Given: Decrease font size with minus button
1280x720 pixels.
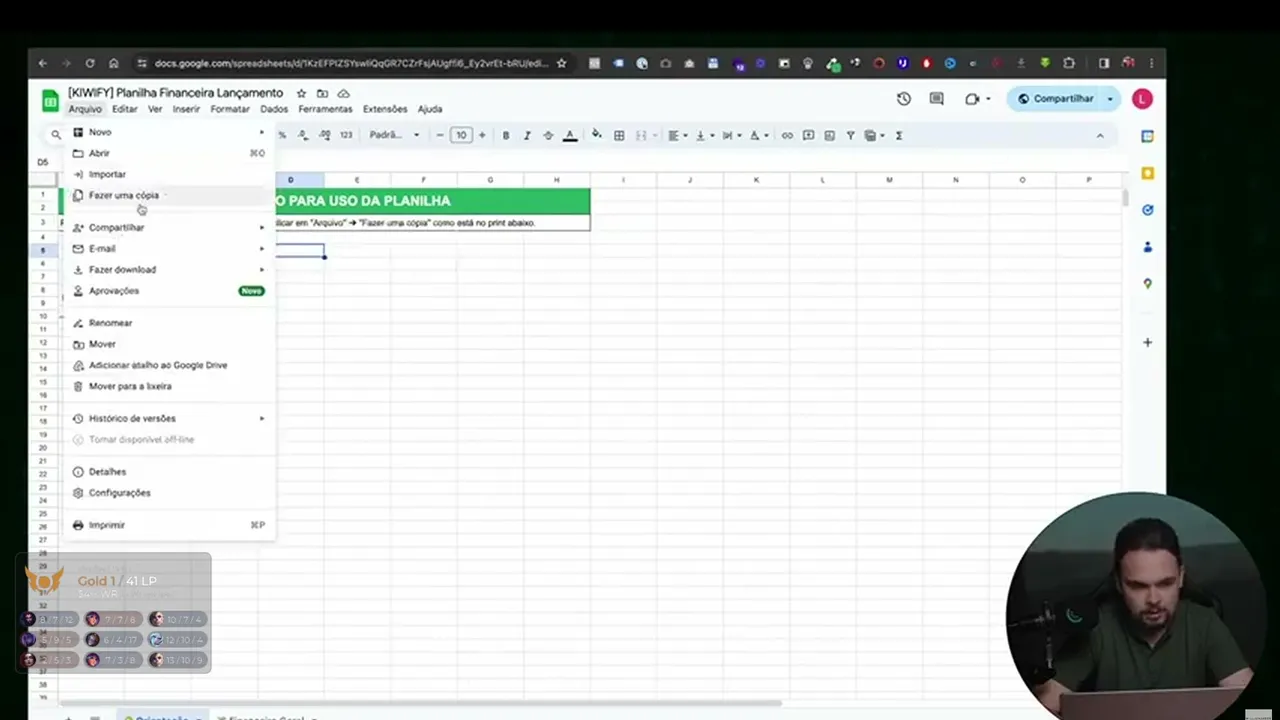Looking at the screenshot, I should (x=440, y=135).
